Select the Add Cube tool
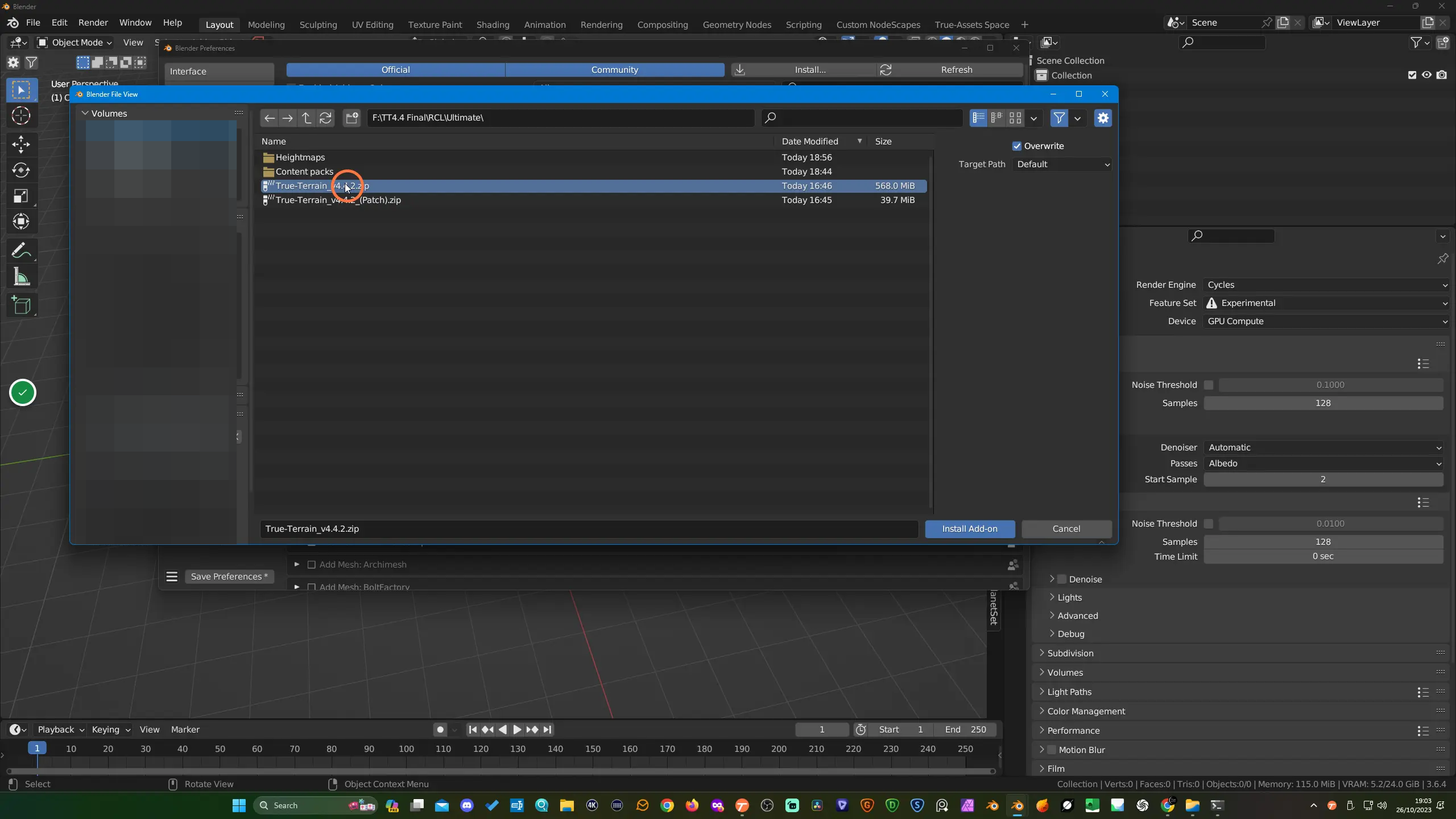The image size is (1456, 819). pos(21,305)
